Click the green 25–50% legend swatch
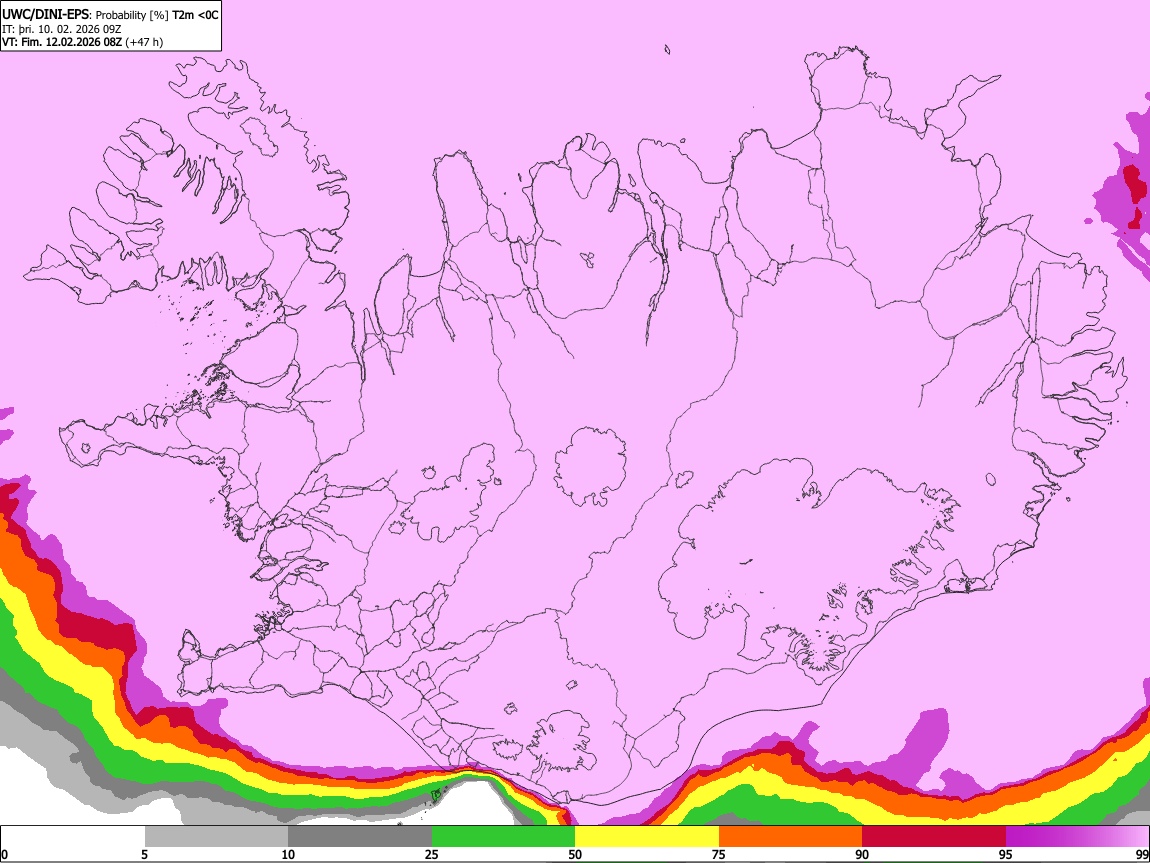 tap(503, 837)
